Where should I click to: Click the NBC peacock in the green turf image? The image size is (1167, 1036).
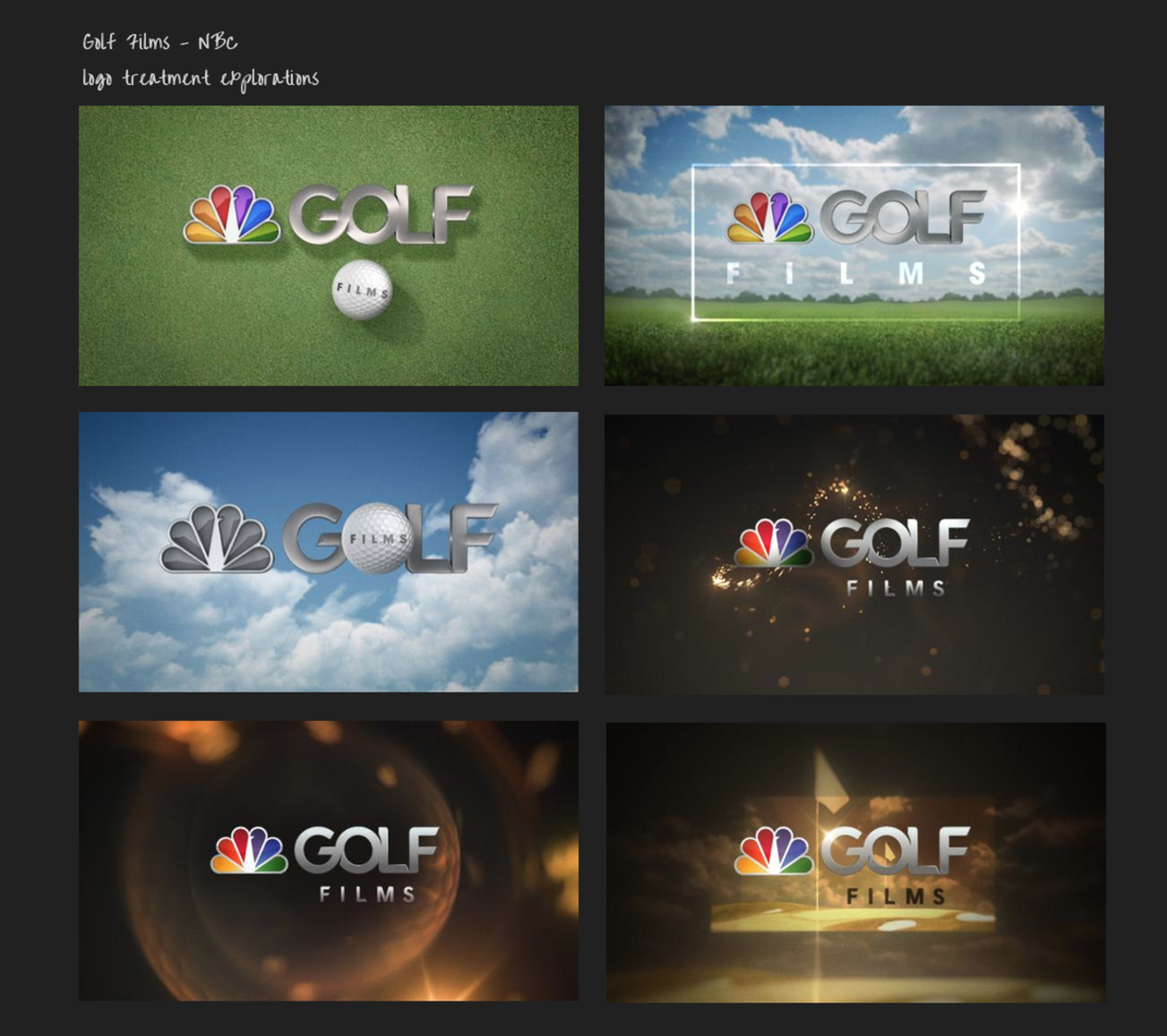tap(232, 215)
